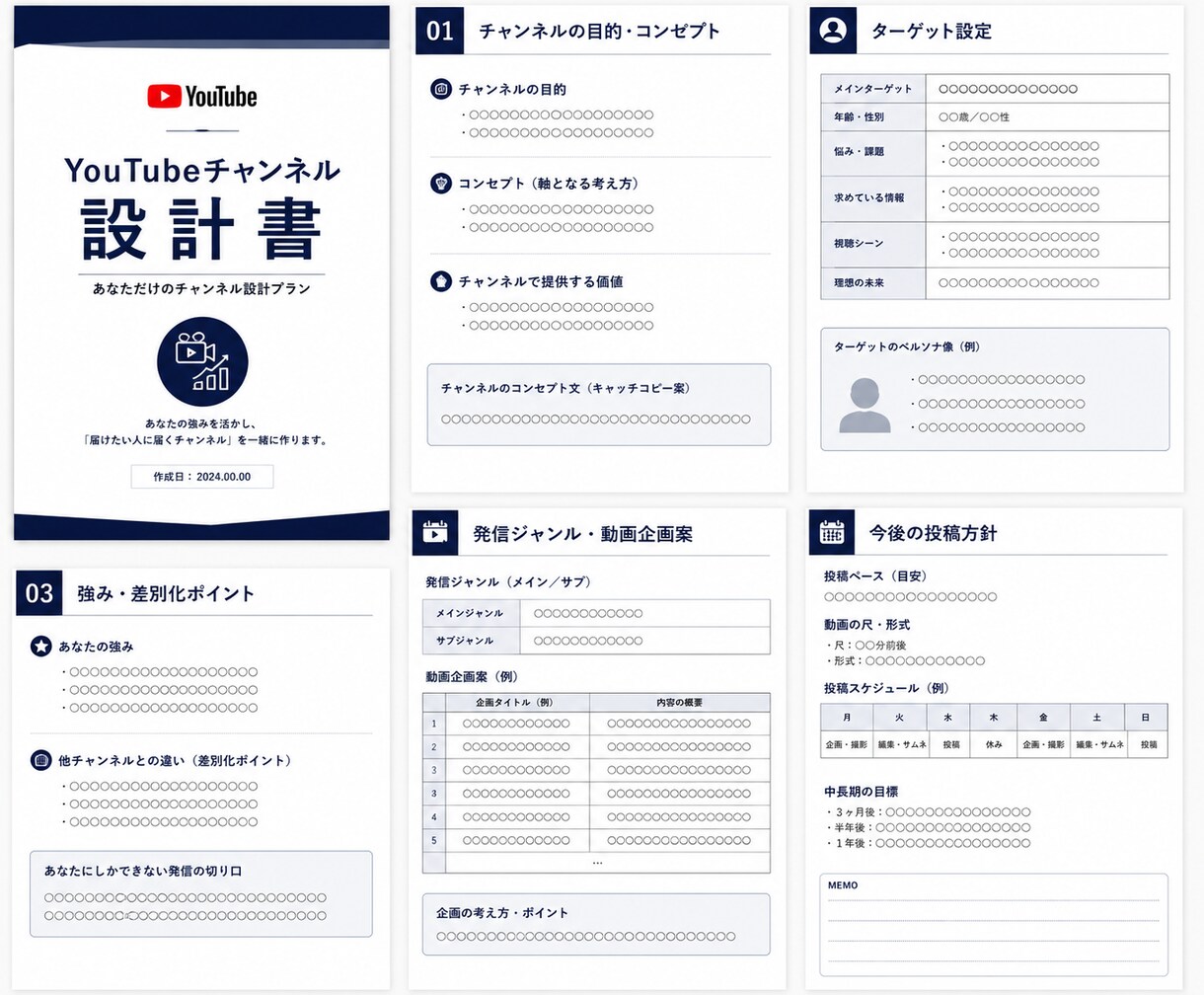The height and width of the screenshot is (995, 1204).
Task: Click the ３ヶ月後 goal line
Action: click(929, 812)
